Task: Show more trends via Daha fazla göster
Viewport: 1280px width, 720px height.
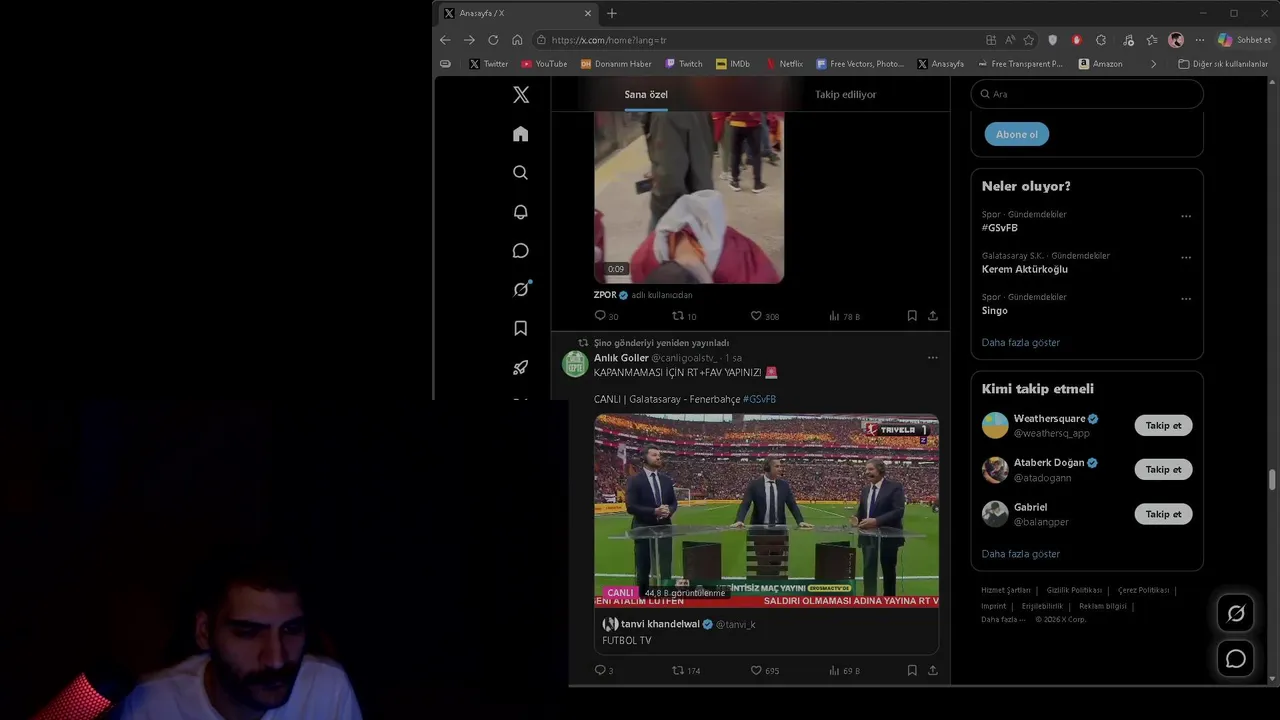Action: tap(1020, 342)
